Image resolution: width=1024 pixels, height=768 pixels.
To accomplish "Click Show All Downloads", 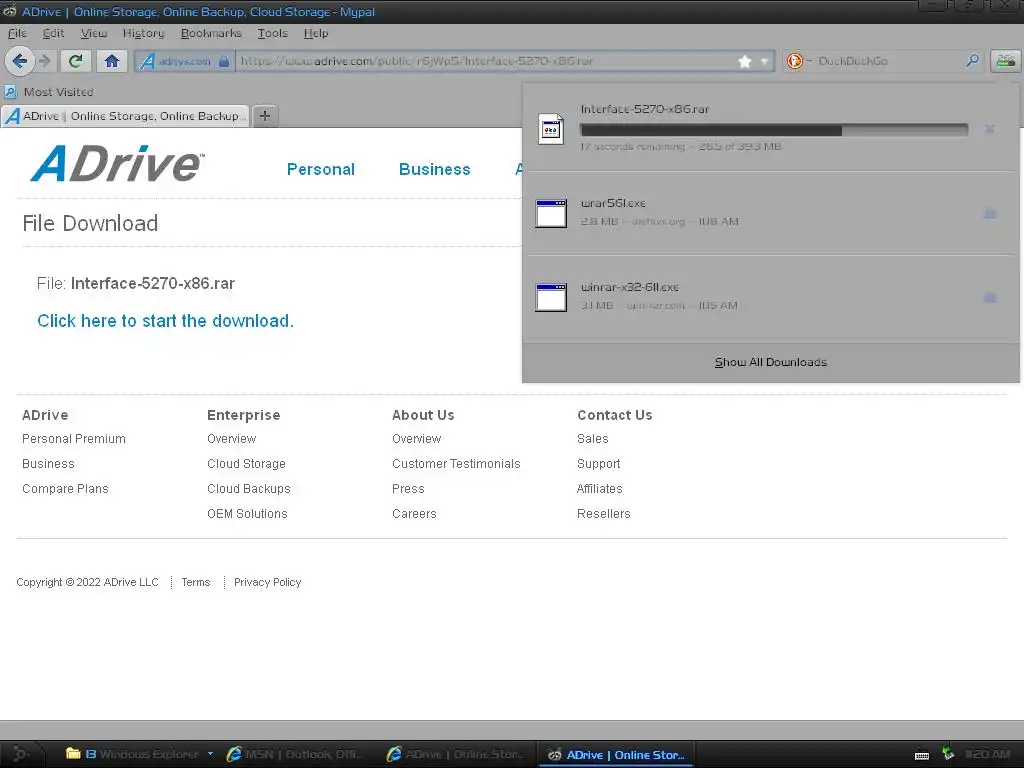I will coord(771,362).
